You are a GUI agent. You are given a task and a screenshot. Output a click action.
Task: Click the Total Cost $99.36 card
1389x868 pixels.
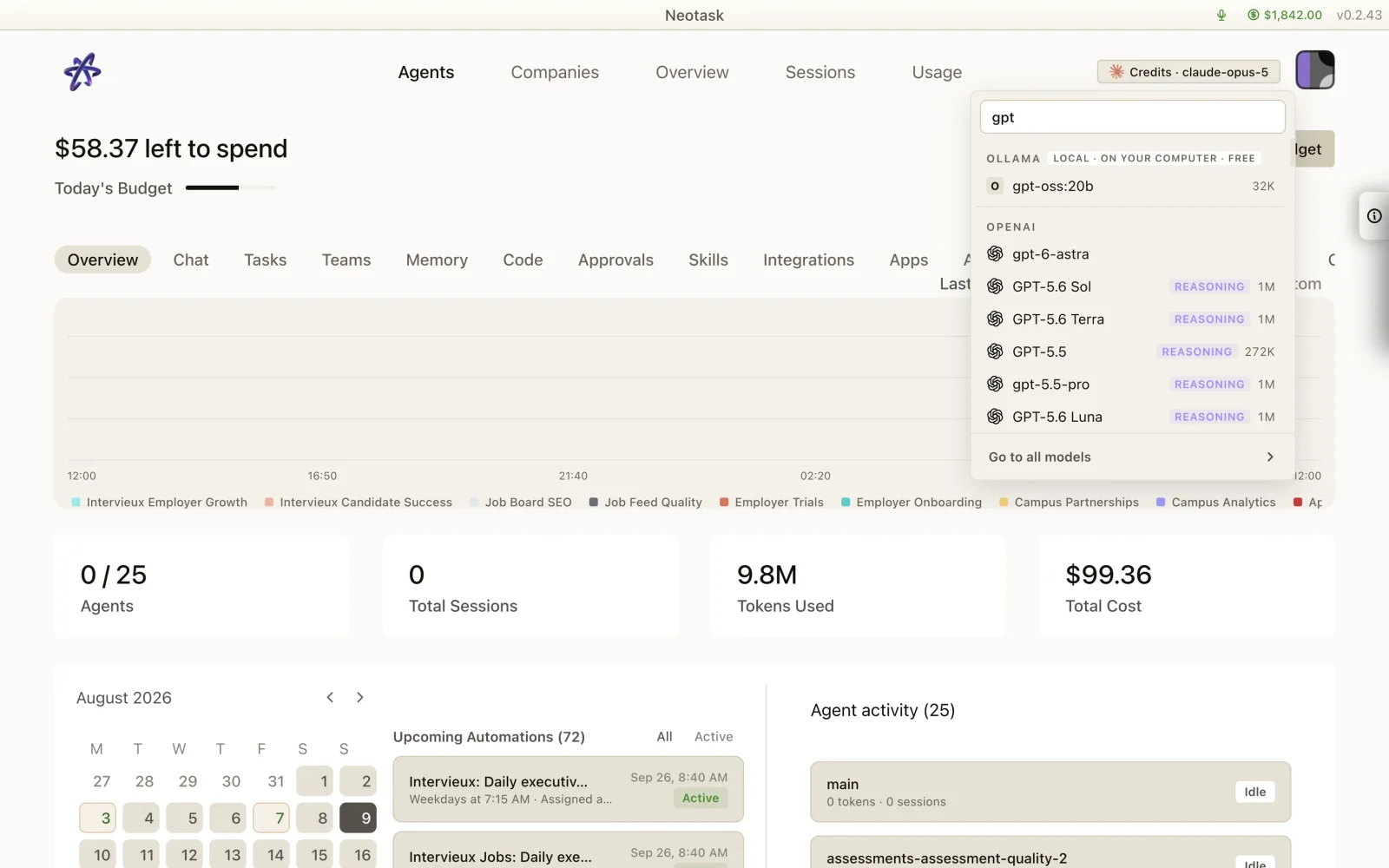[x=1187, y=587]
